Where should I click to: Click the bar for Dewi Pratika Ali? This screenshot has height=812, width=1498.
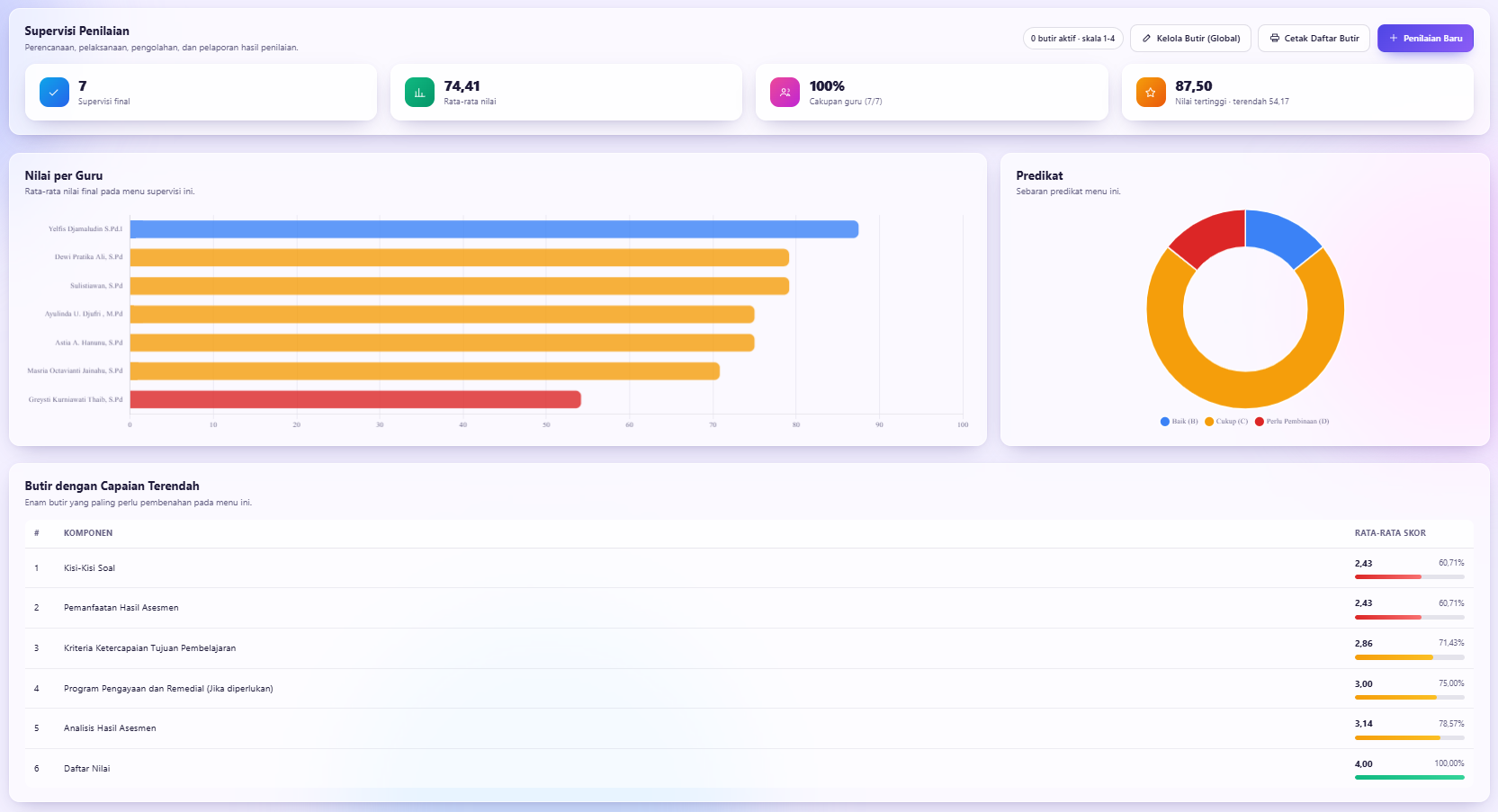460,258
